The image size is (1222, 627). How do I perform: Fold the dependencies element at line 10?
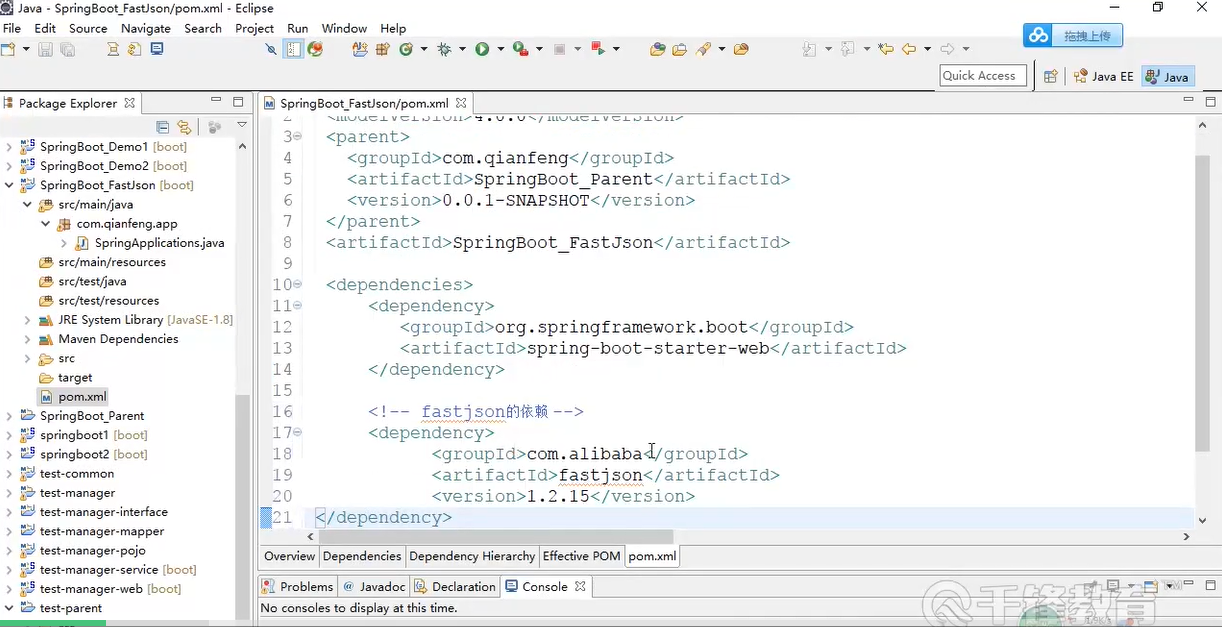pyautogui.click(x=298, y=285)
